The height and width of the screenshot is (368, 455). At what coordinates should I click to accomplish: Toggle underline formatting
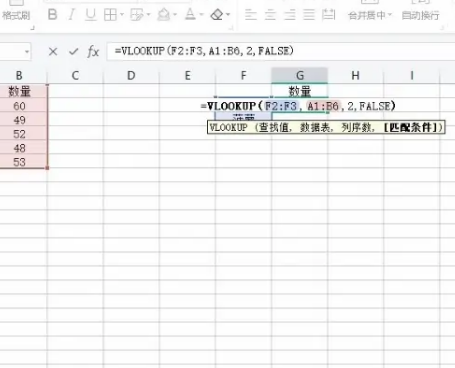pyautogui.click(x=90, y=15)
